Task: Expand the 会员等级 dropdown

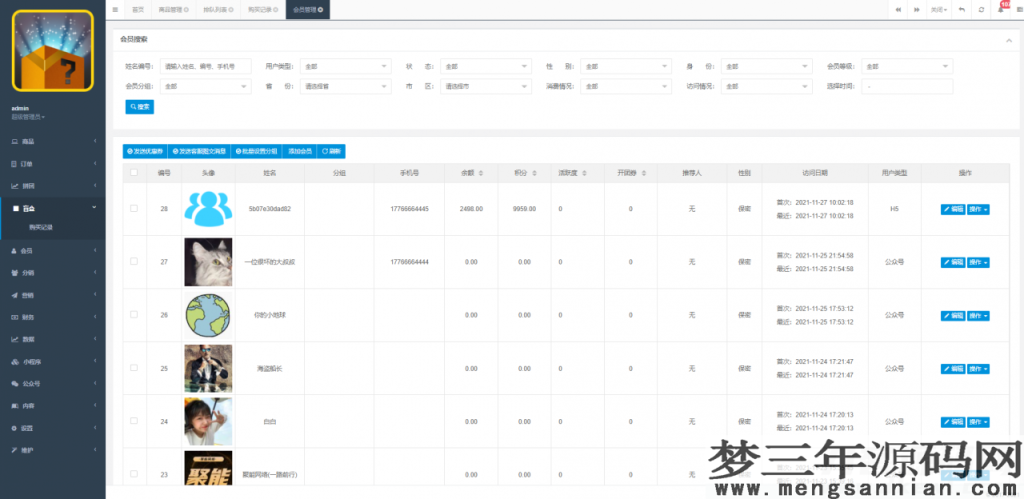Action: [906, 66]
